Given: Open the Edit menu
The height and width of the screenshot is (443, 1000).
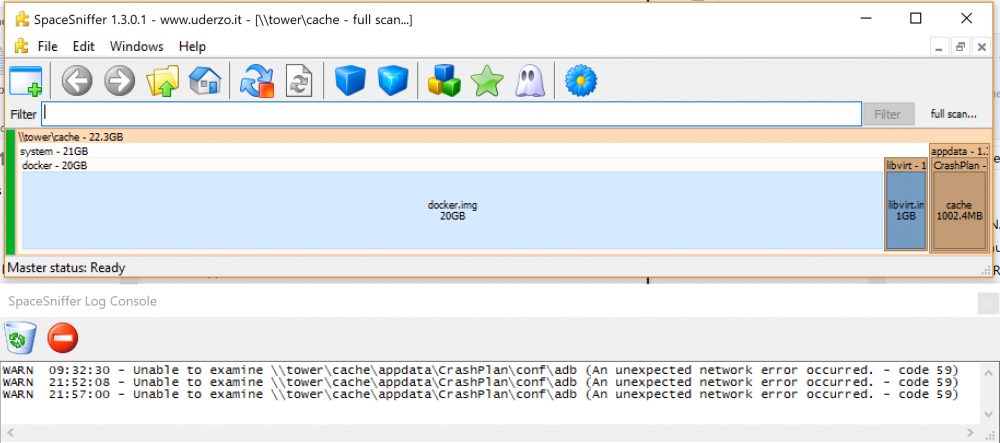Looking at the screenshot, I should coord(83,47).
